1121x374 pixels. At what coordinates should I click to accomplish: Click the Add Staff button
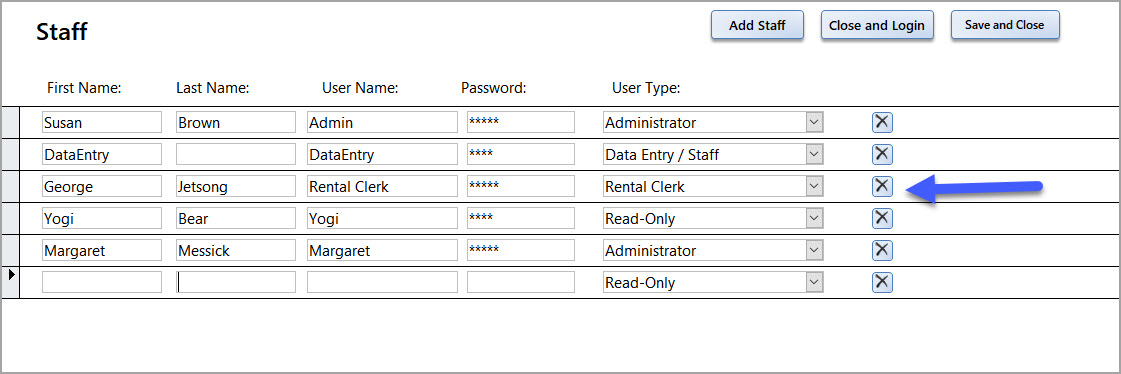click(757, 26)
